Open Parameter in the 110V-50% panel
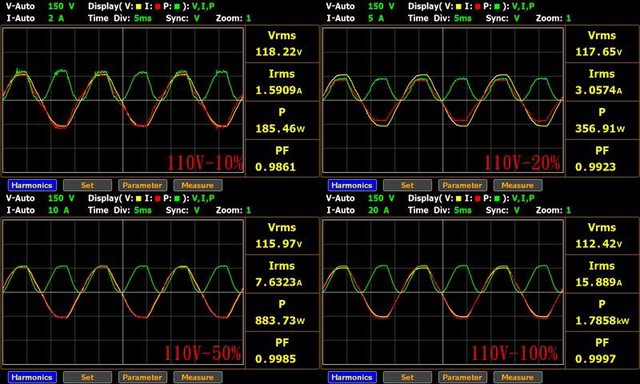Image resolution: width=640 pixels, height=384 pixels. tap(142, 377)
